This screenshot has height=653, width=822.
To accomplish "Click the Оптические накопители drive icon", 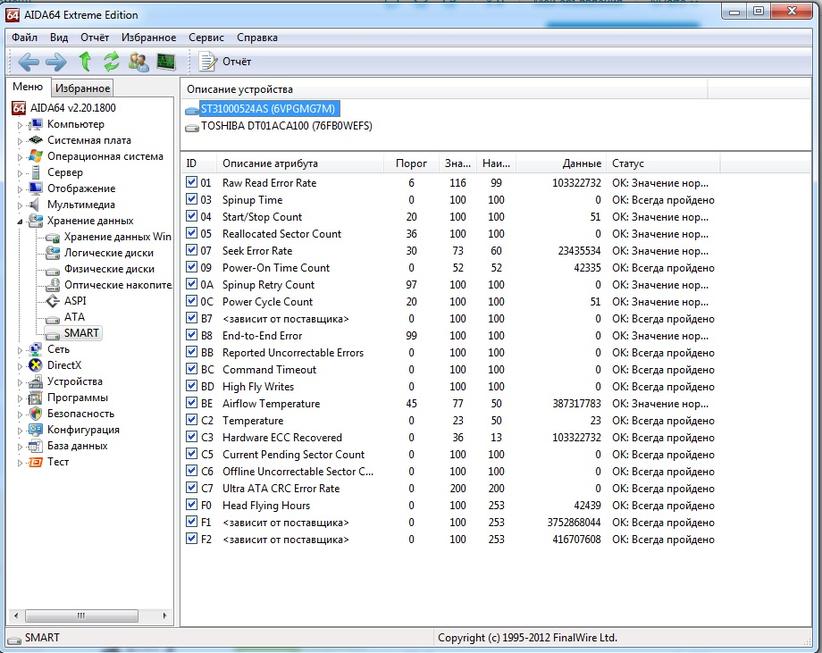I will (x=52, y=285).
